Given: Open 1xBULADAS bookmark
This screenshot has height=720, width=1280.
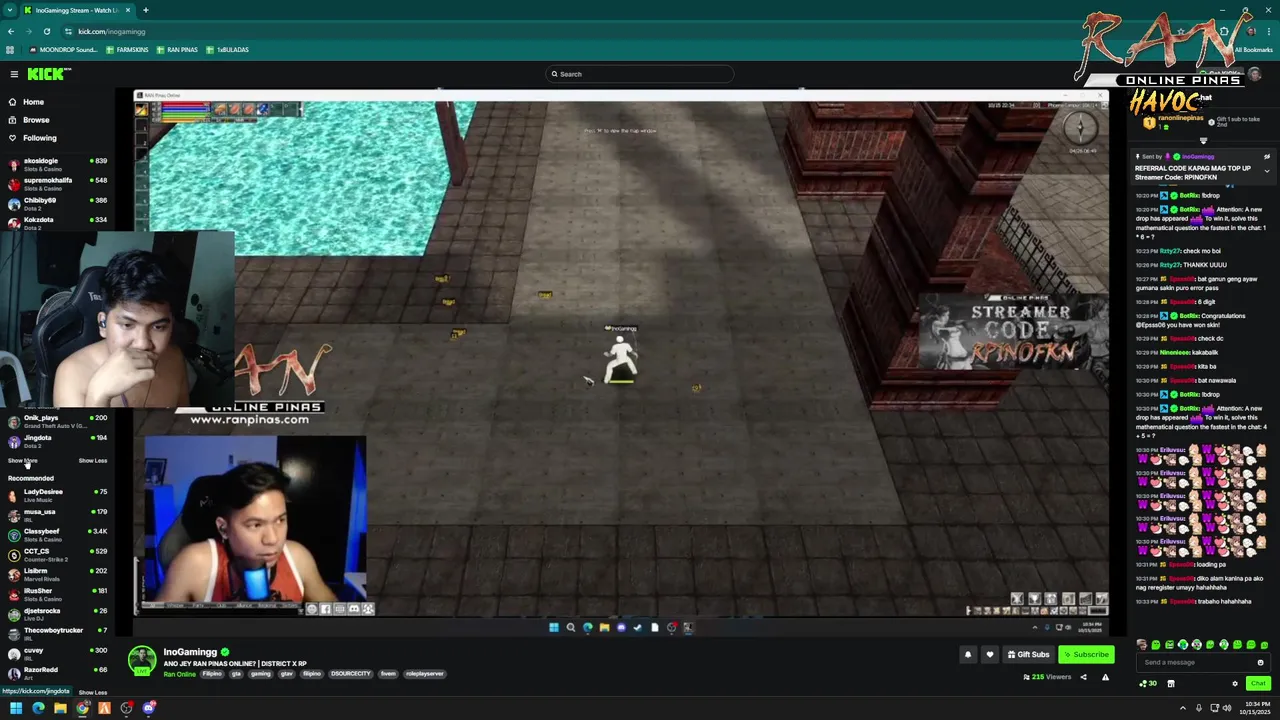Looking at the screenshot, I should [227, 50].
